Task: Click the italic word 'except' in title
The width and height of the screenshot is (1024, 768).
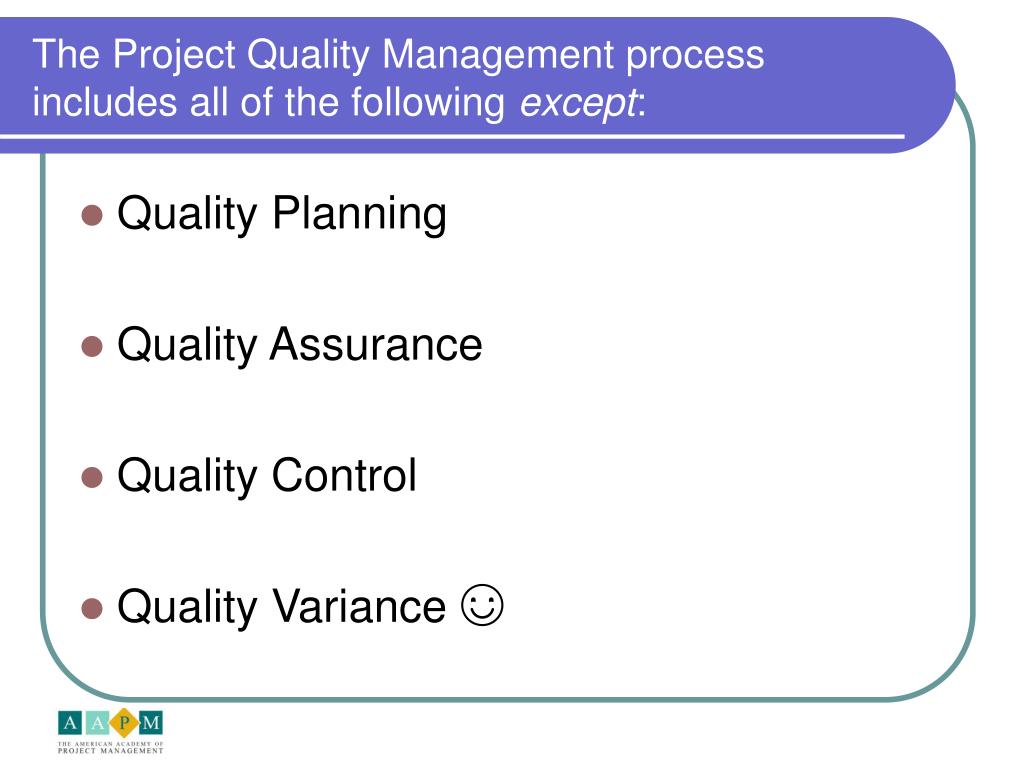Action: pyautogui.click(x=578, y=103)
